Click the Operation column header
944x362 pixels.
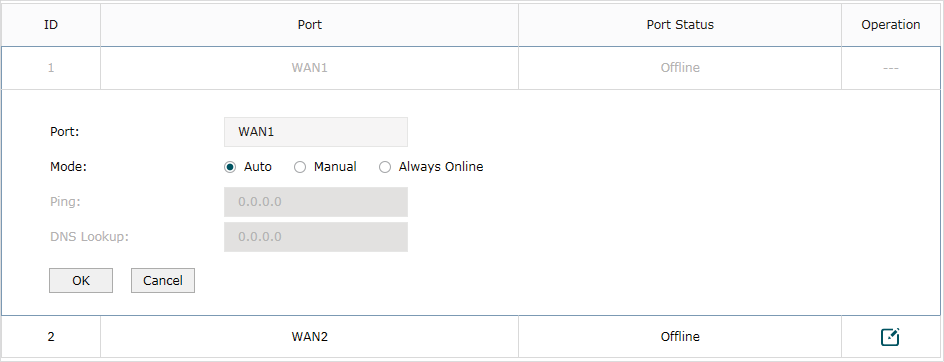[891, 25]
